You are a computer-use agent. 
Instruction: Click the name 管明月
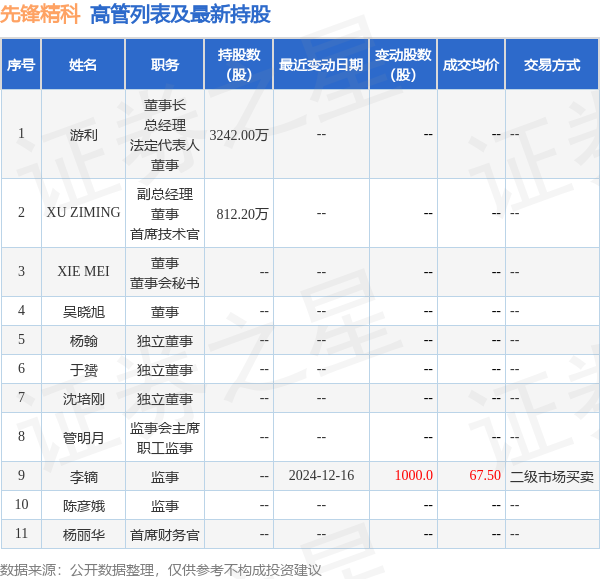coord(83,437)
